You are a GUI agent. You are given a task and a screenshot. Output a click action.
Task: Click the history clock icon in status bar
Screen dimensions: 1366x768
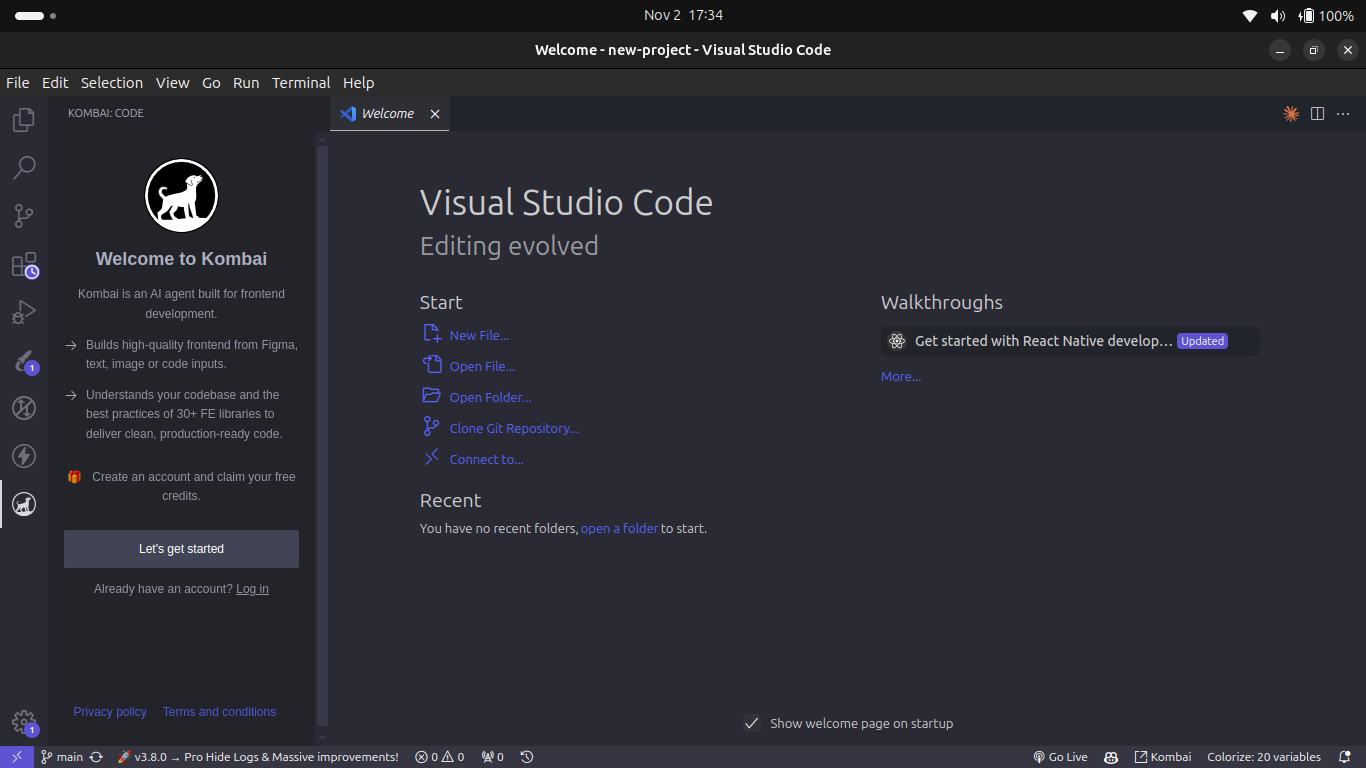pos(527,757)
